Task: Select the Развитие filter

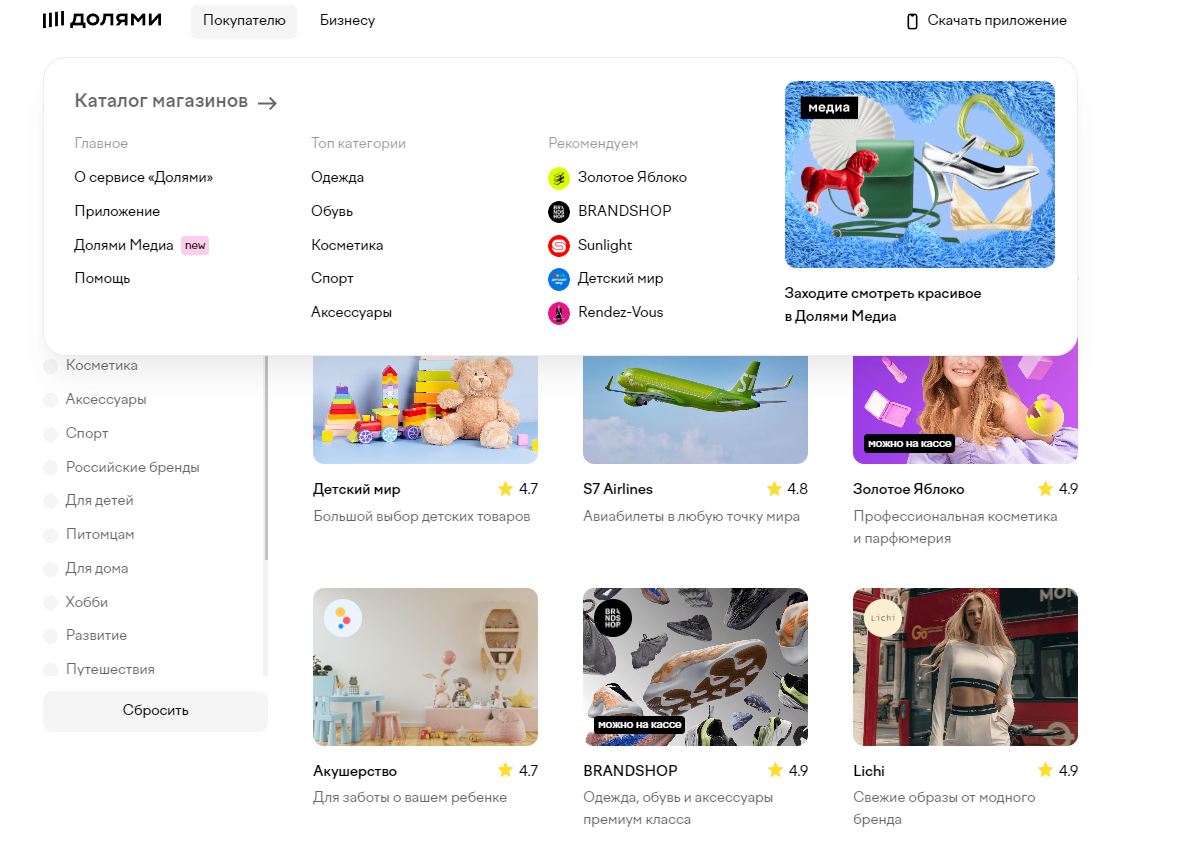Action: point(50,635)
